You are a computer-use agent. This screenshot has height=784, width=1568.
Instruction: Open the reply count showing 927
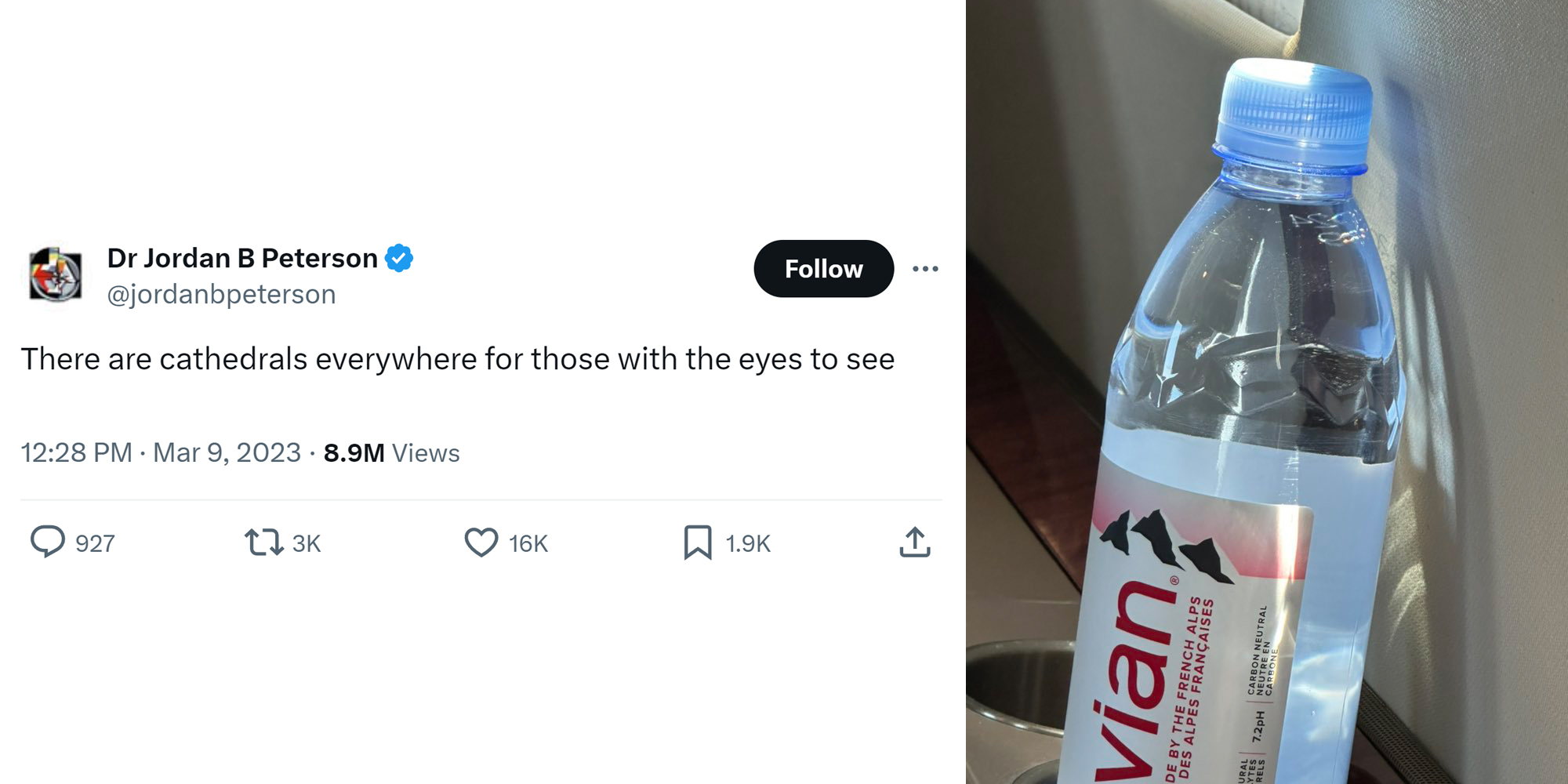(94, 542)
